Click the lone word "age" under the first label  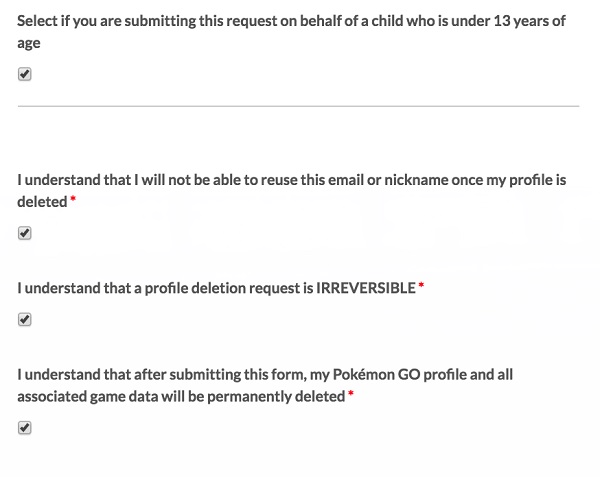pyautogui.click(x=29, y=42)
